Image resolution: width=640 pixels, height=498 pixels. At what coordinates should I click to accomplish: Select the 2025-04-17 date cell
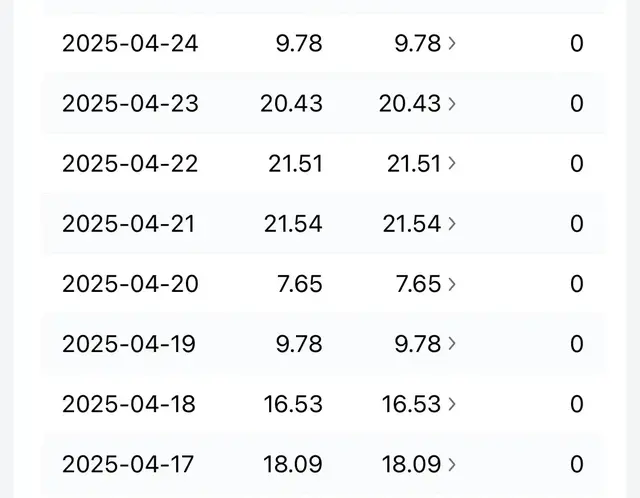[x=128, y=464]
